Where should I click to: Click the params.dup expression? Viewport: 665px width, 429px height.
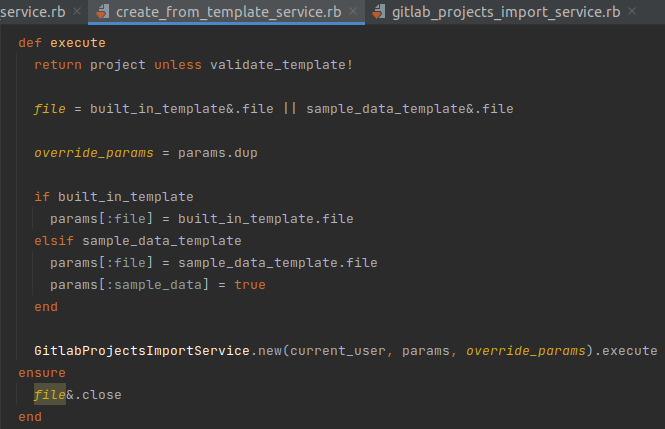pyautogui.click(x=217, y=153)
